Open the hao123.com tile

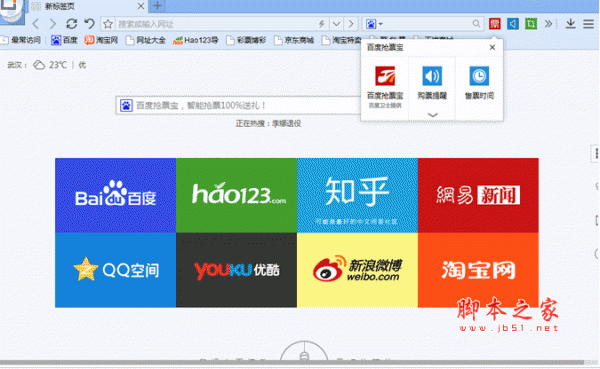pyautogui.click(x=236, y=195)
